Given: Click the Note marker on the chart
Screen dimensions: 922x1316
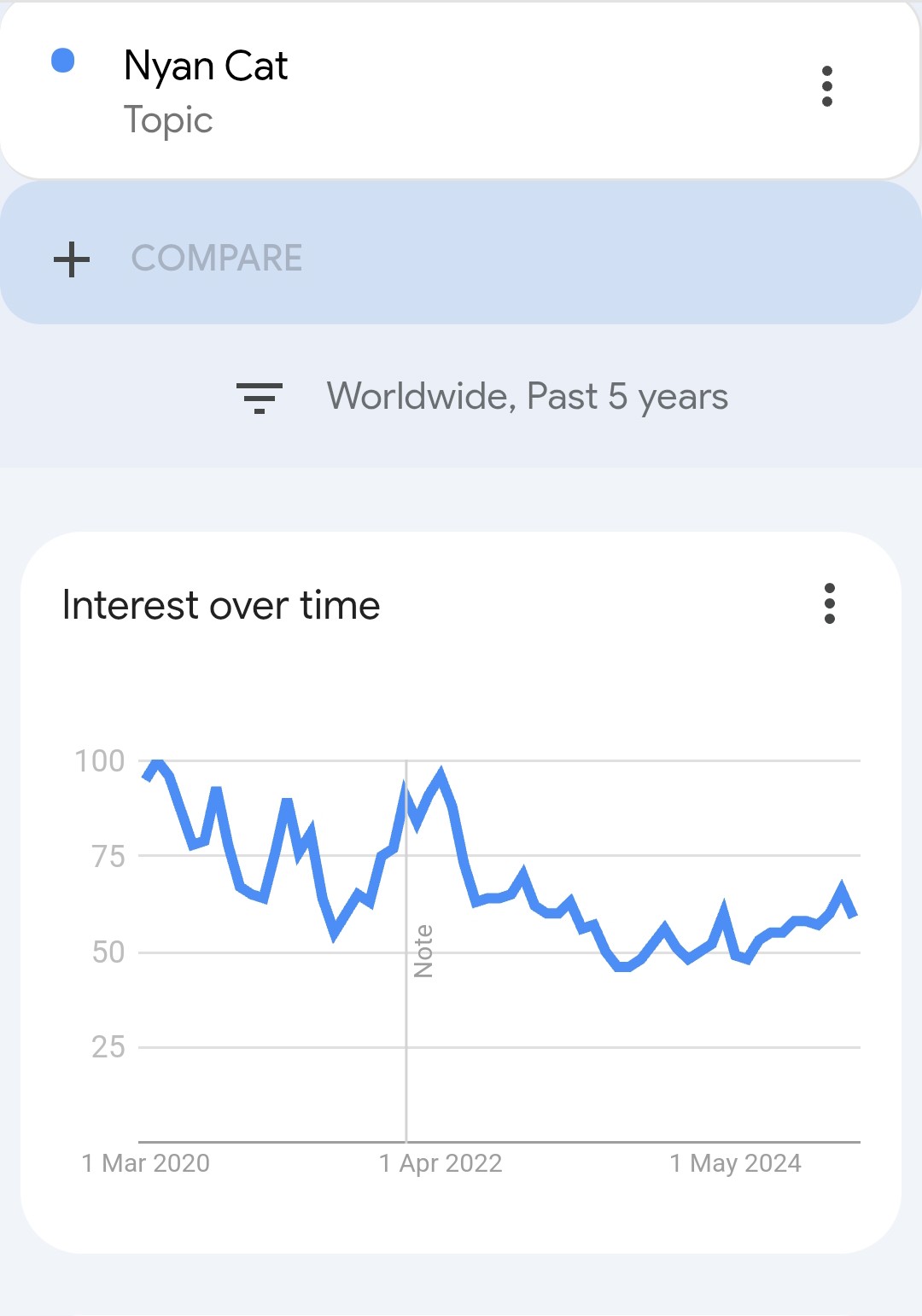Looking at the screenshot, I should click(423, 951).
